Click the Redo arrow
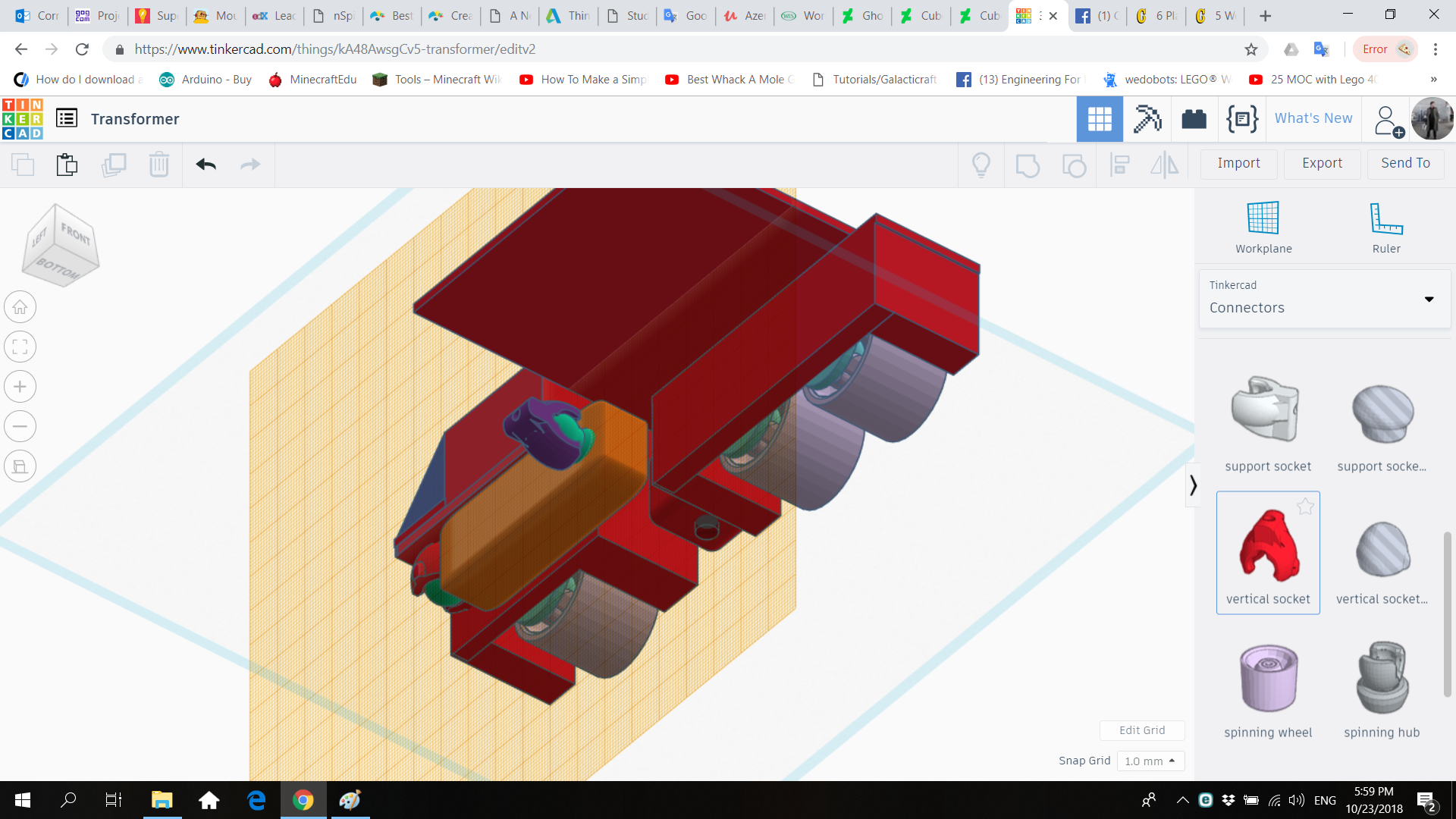 [x=250, y=164]
